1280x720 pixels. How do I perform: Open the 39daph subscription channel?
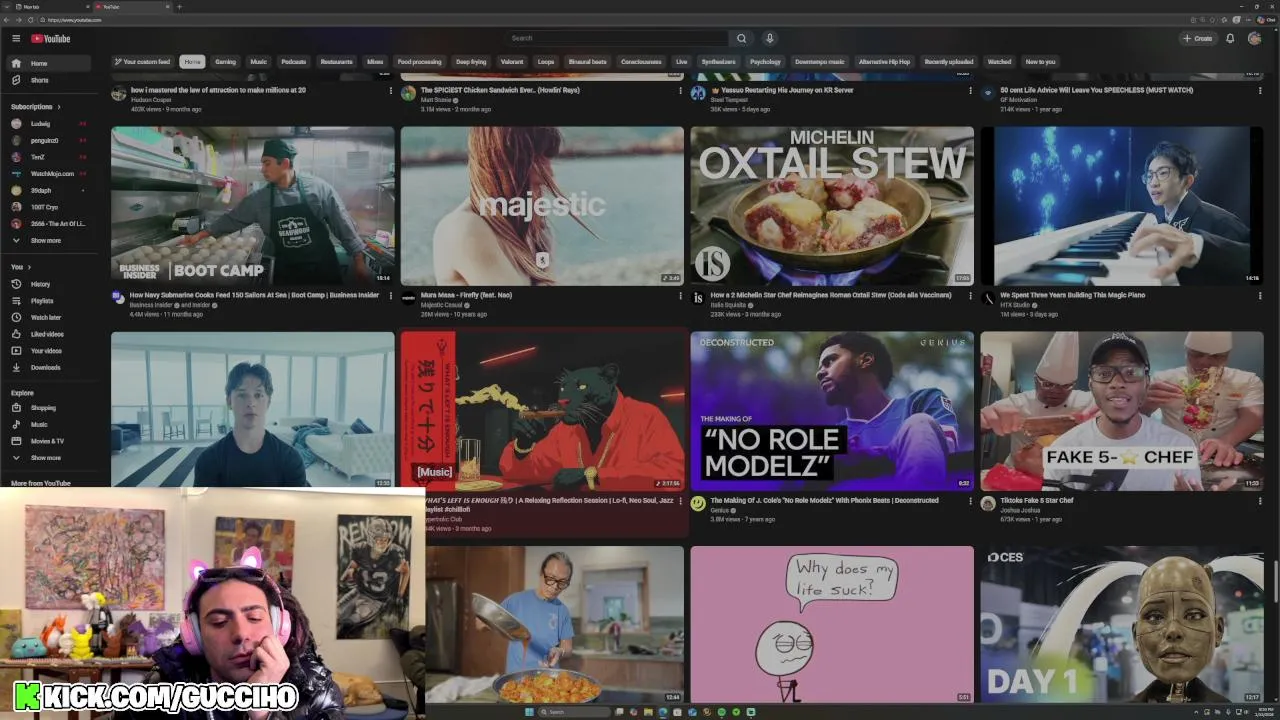coord(49,190)
